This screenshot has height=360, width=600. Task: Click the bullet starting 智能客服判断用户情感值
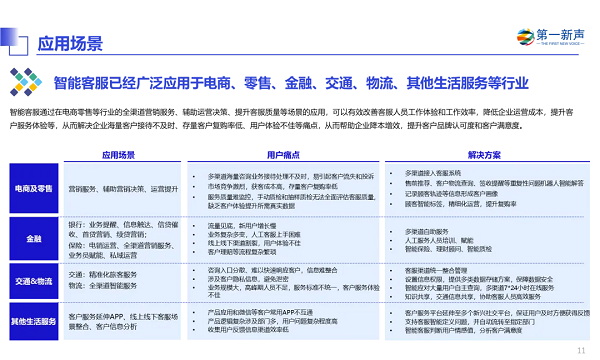tap(463, 330)
